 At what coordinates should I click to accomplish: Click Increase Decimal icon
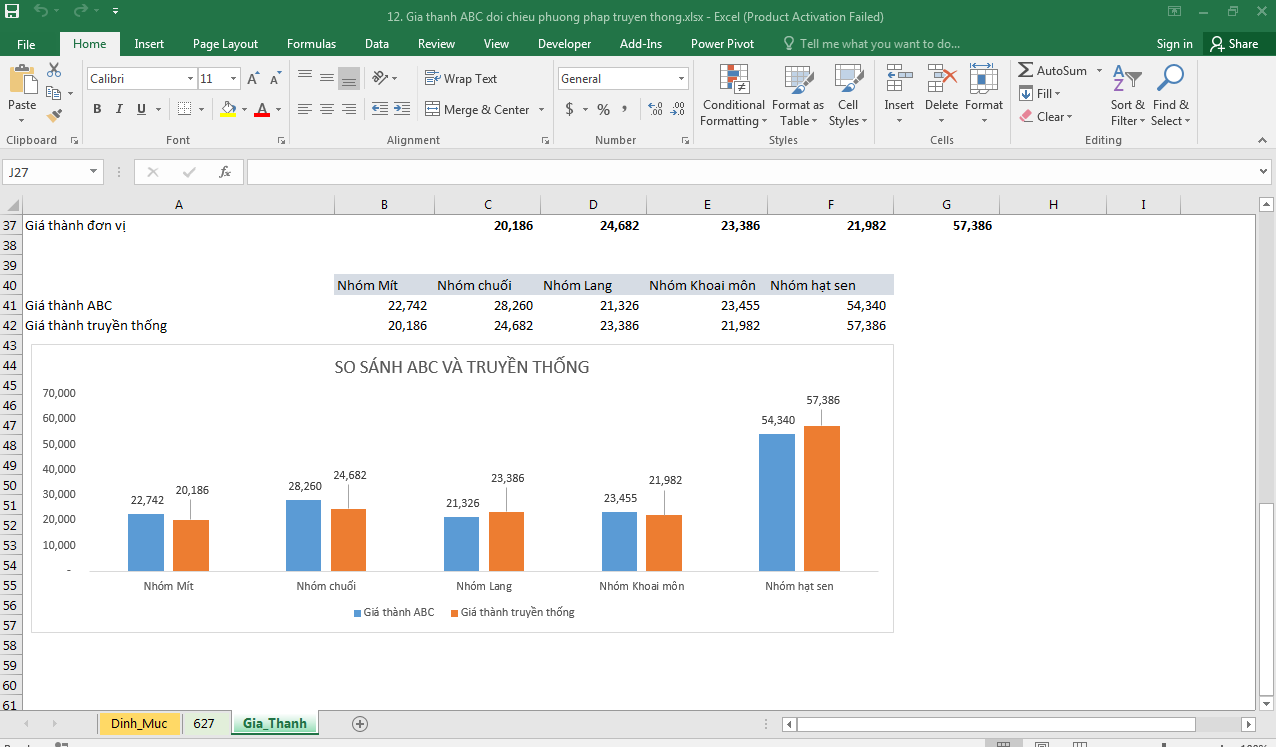(x=656, y=109)
